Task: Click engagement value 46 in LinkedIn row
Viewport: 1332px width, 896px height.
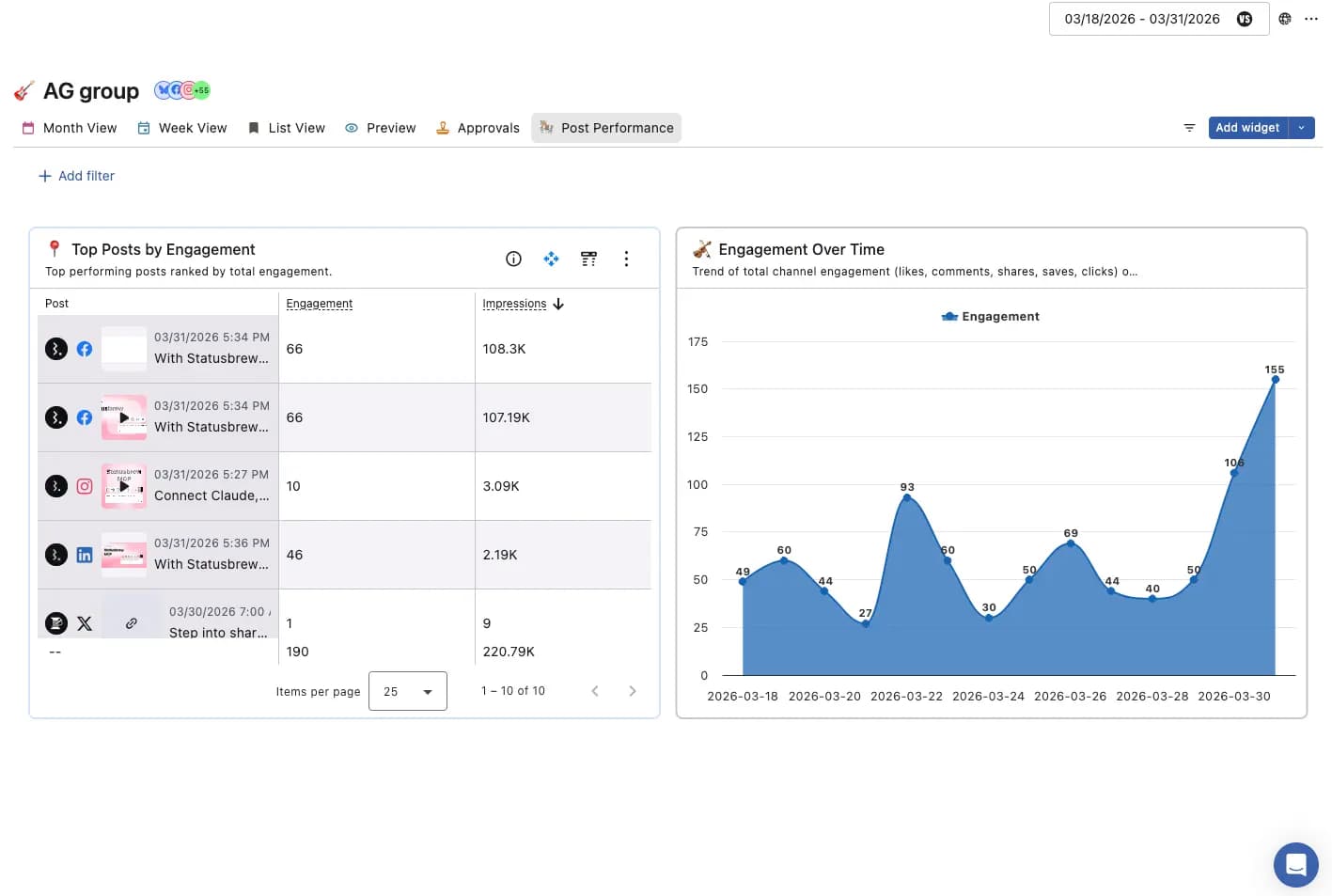Action: click(294, 555)
